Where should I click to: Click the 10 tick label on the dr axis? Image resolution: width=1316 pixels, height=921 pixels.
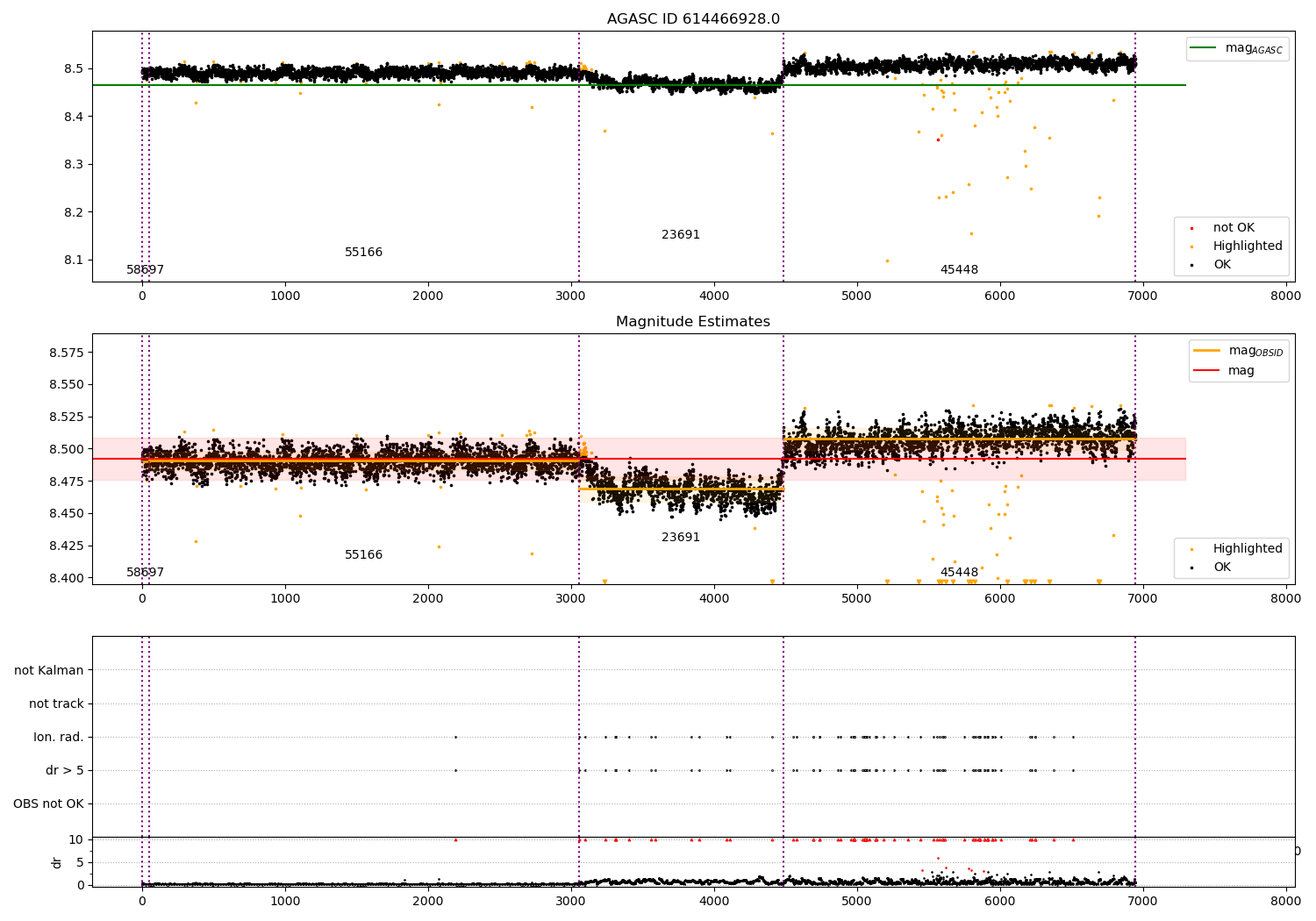click(76, 839)
